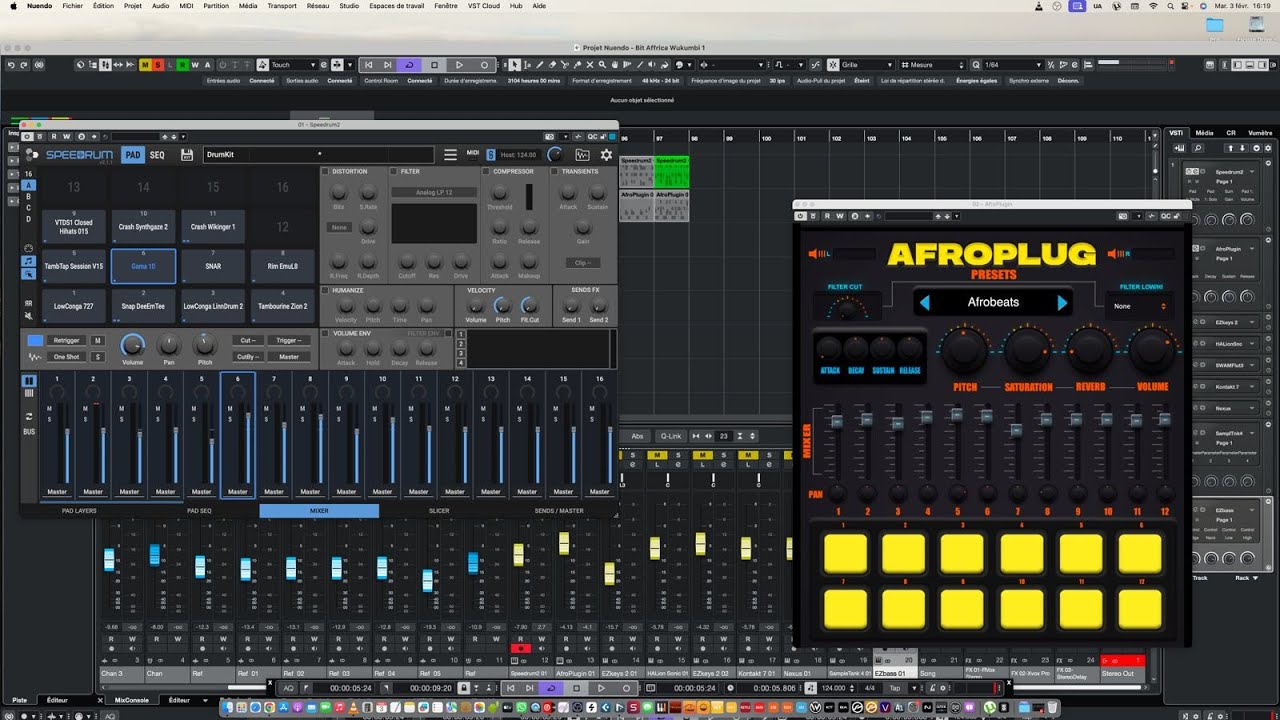Click the loop cycle button in top transport
The image size is (1280, 720).
click(x=409, y=65)
